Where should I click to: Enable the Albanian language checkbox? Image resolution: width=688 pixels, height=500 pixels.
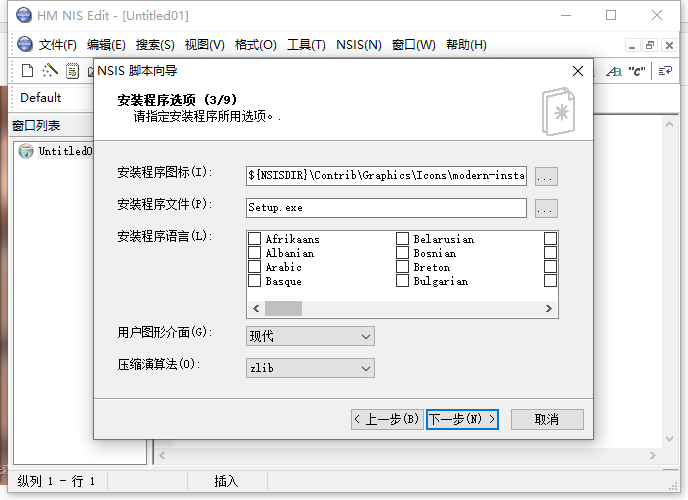[254, 253]
